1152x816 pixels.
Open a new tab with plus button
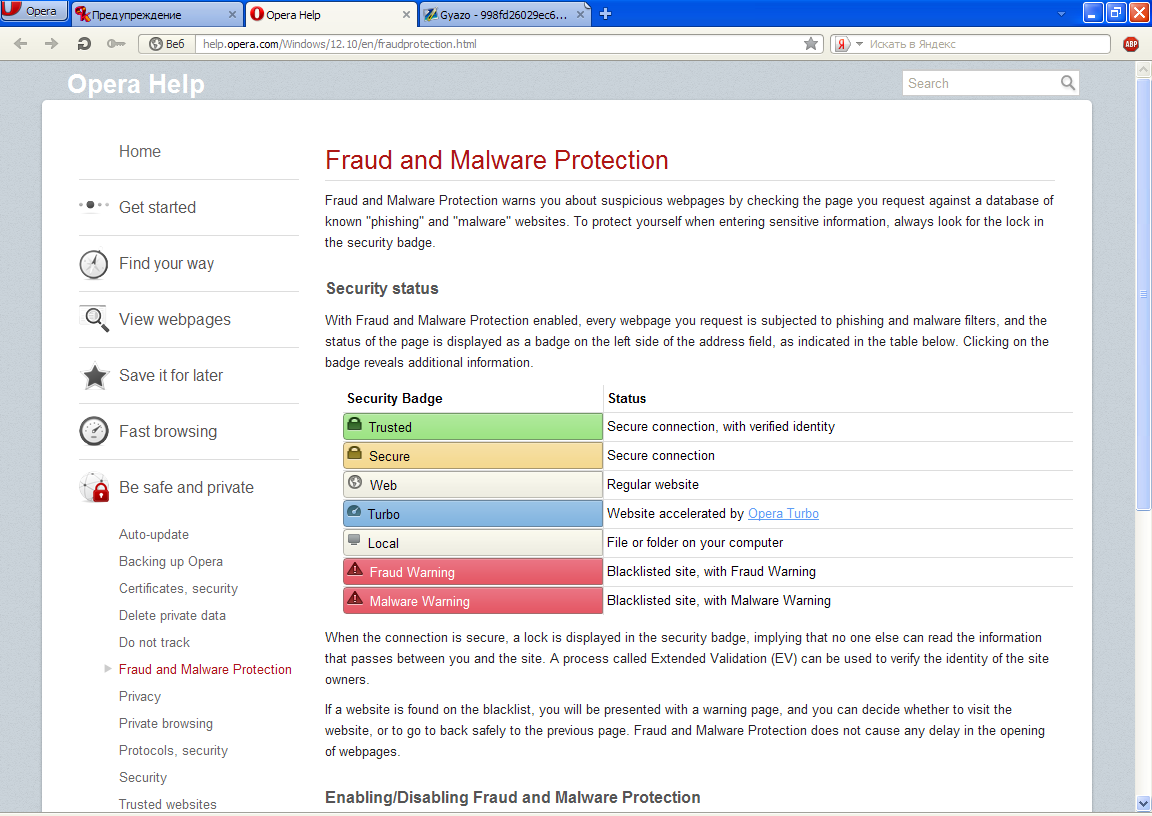(x=605, y=14)
